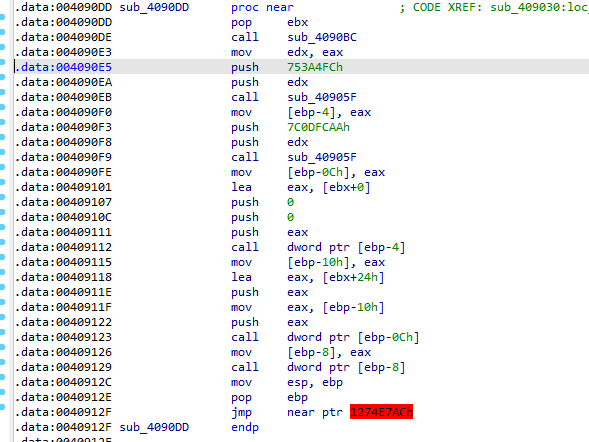
Task: Select the address .data:004090E5 on highlighted line
Action: 63,67
